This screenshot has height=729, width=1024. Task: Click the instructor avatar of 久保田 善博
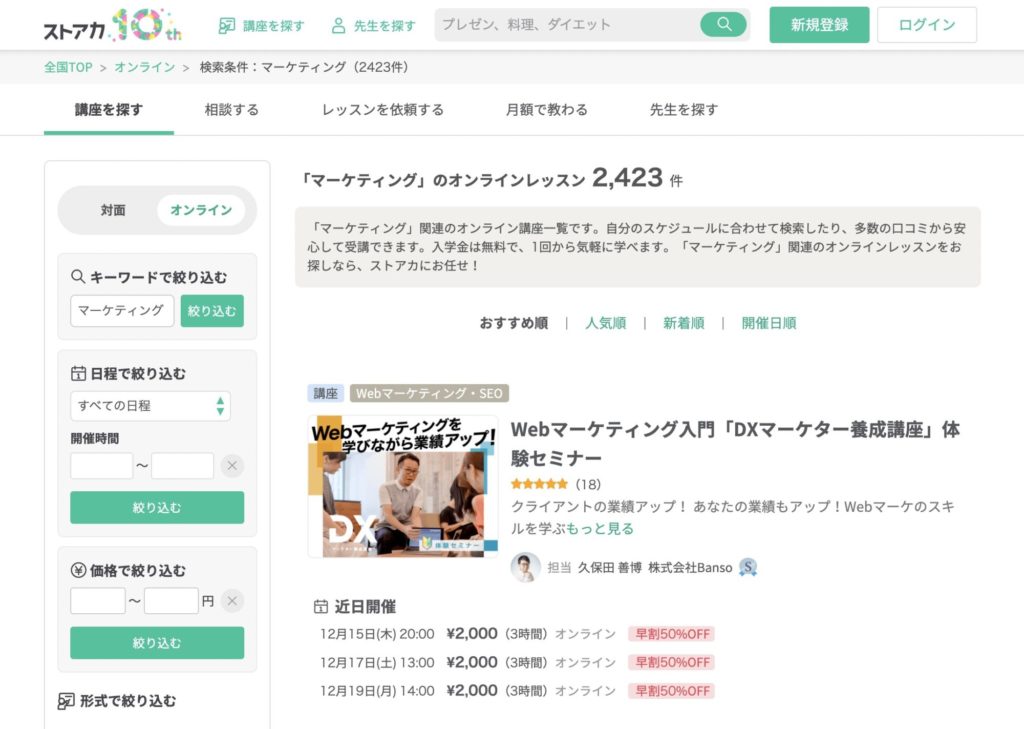click(x=525, y=567)
